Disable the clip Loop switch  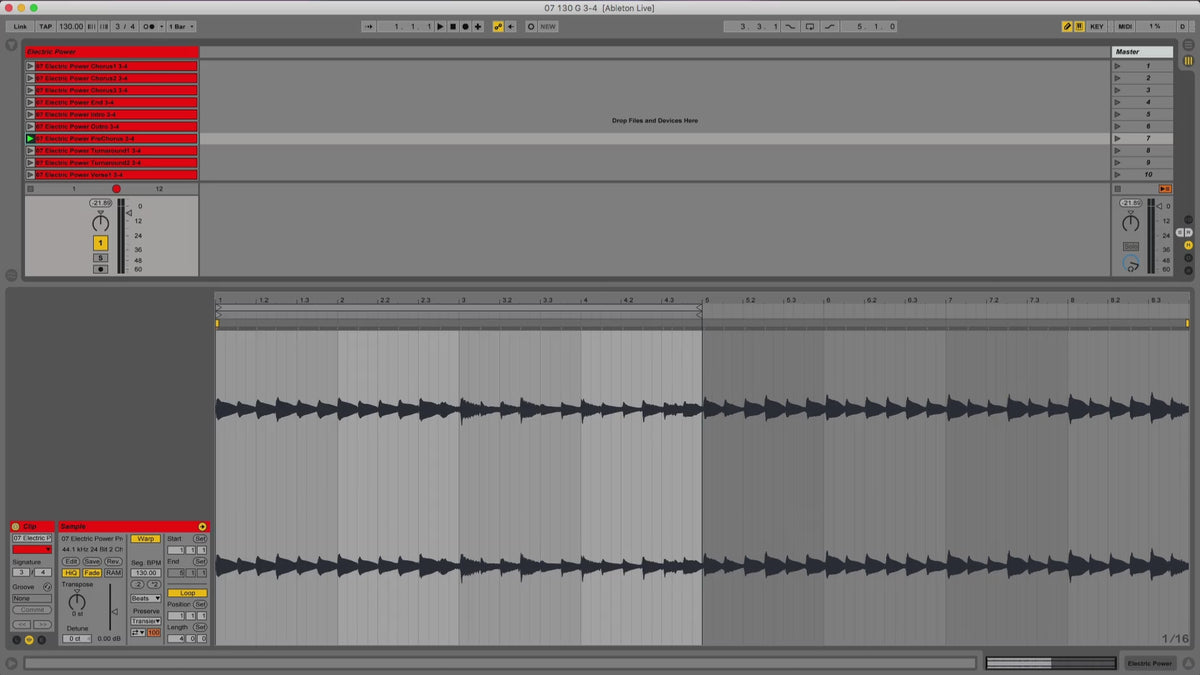point(187,593)
